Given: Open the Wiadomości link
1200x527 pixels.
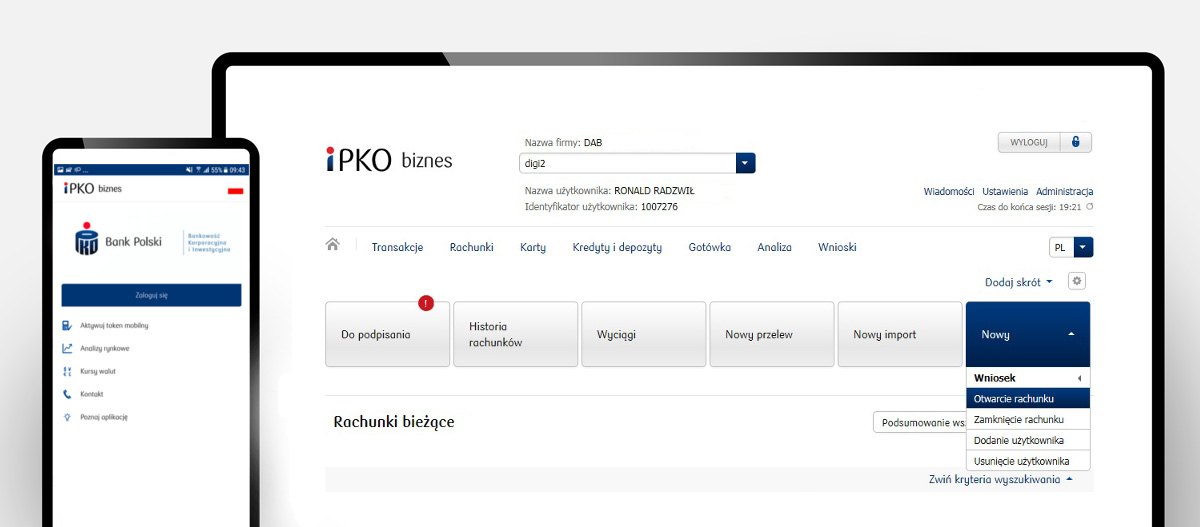Looking at the screenshot, I should click(949, 191).
